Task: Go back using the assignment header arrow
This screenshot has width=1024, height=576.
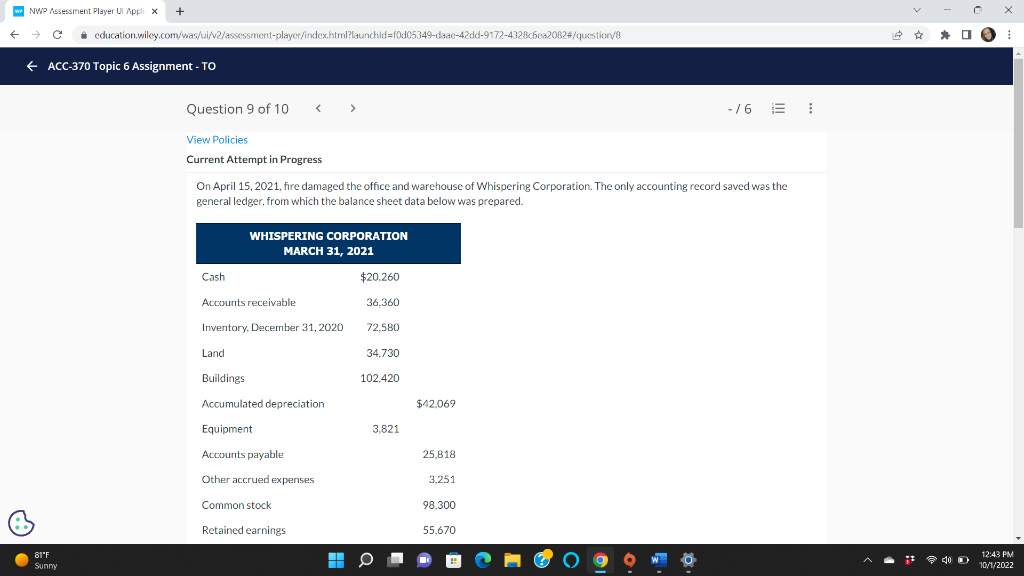Action: (31, 66)
